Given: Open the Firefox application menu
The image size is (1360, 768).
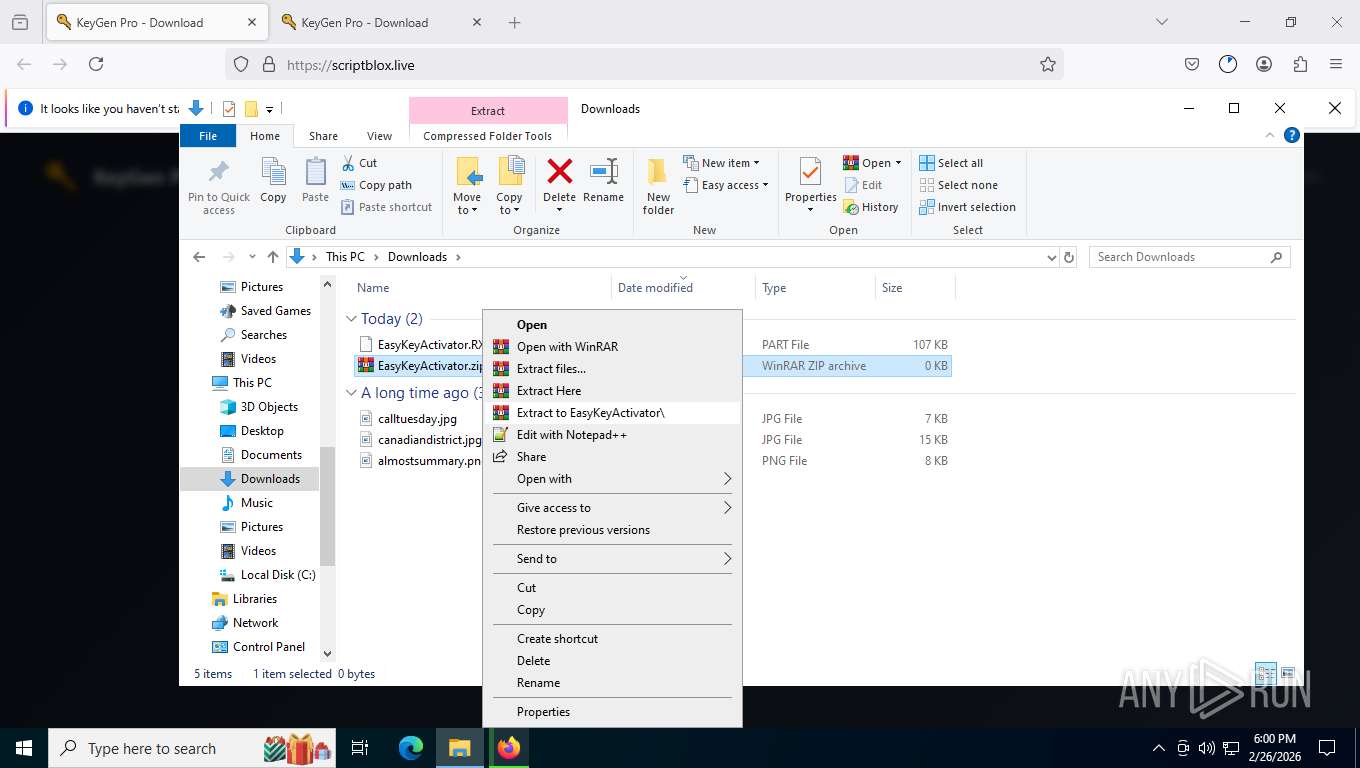Looking at the screenshot, I should tap(1335, 64).
